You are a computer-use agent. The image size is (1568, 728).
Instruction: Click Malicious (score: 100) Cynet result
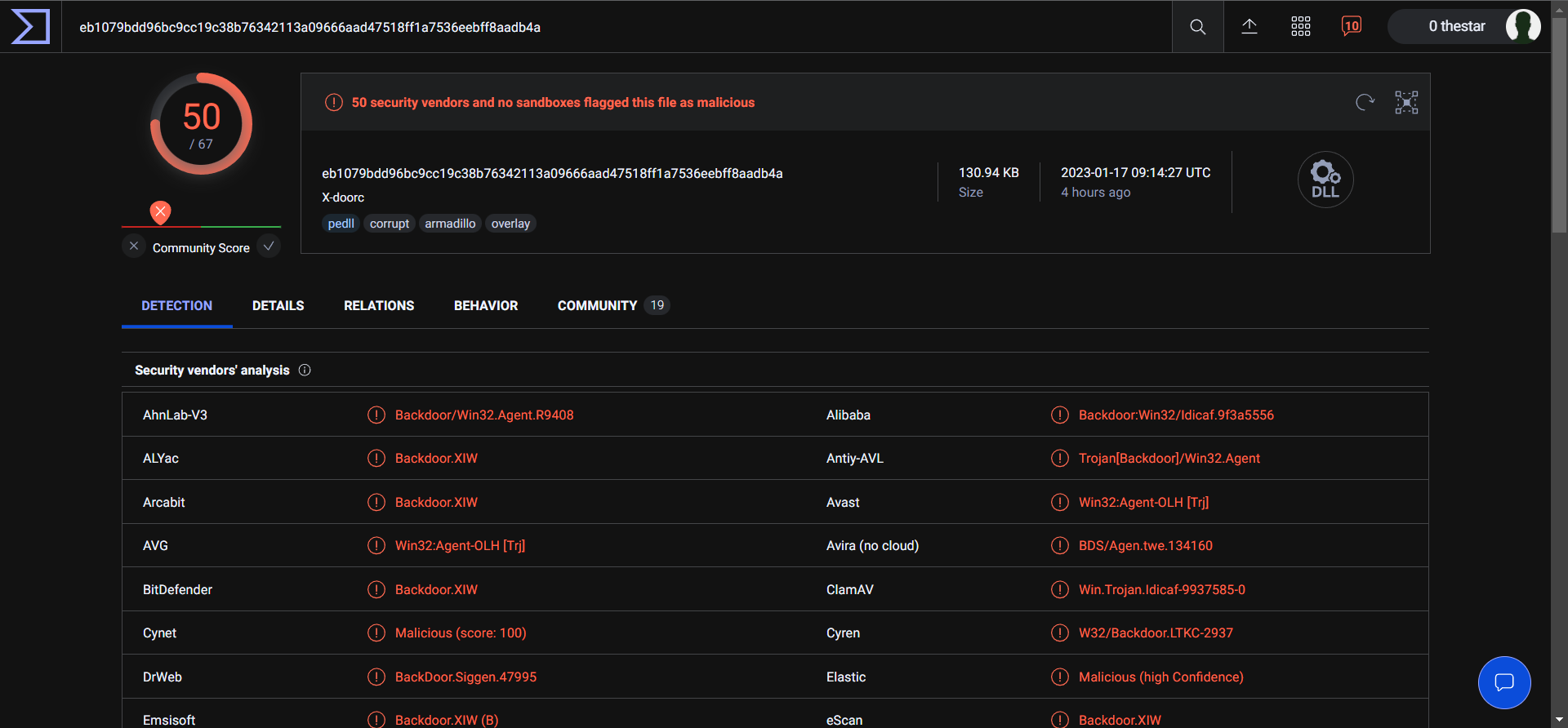coord(461,633)
